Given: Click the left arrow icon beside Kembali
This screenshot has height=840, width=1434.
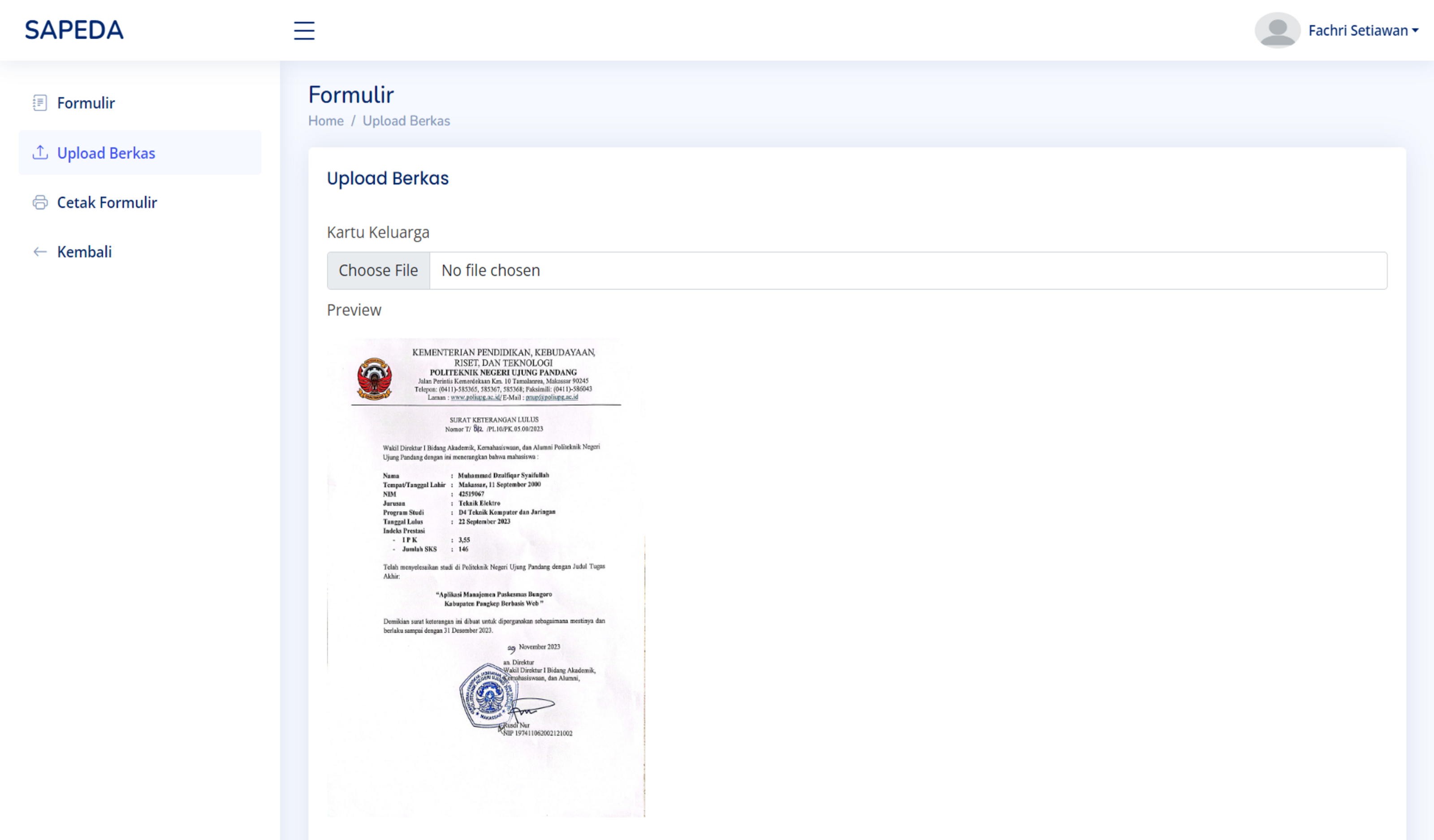Looking at the screenshot, I should pos(40,252).
